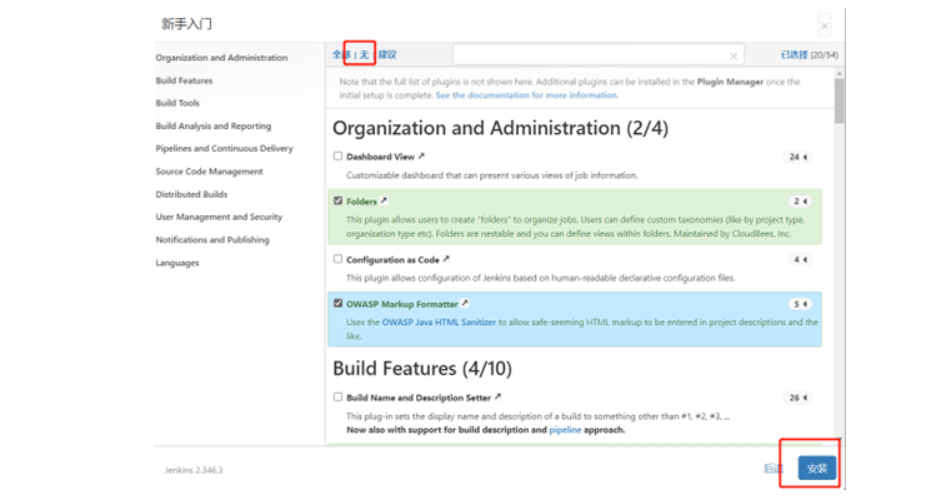The height and width of the screenshot is (497, 930).
Task: Show selected plugins via 已选择 link
Action: pyautogui.click(x=794, y=55)
